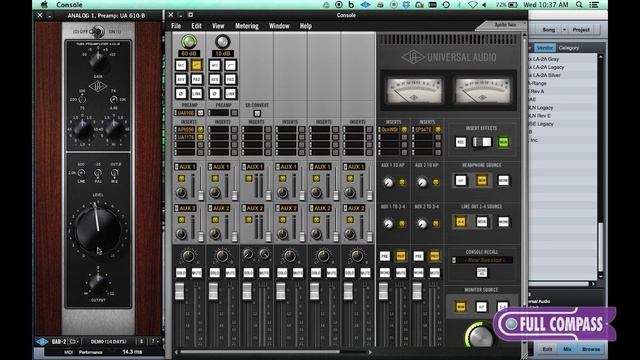Click the main fader handle on first Console channel
This screenshot has width=640, height=360.
coord(180,291)
